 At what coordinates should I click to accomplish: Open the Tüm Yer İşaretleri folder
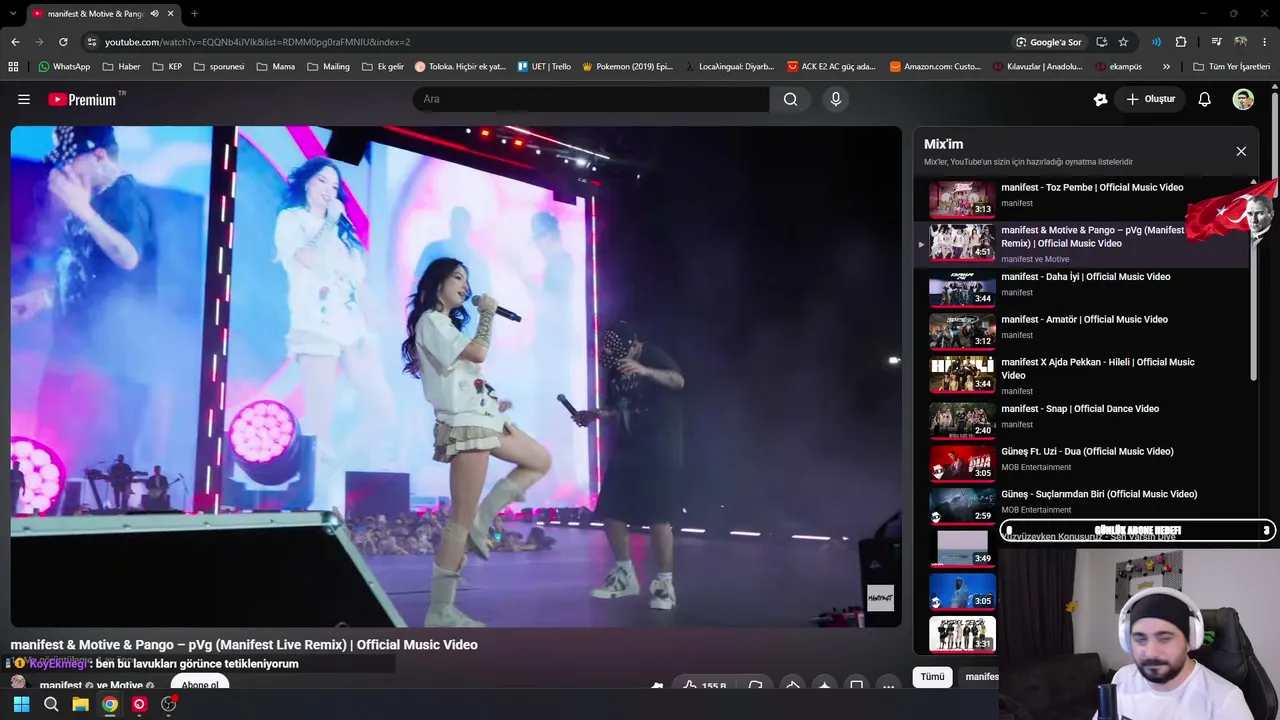click(1231, 67)
